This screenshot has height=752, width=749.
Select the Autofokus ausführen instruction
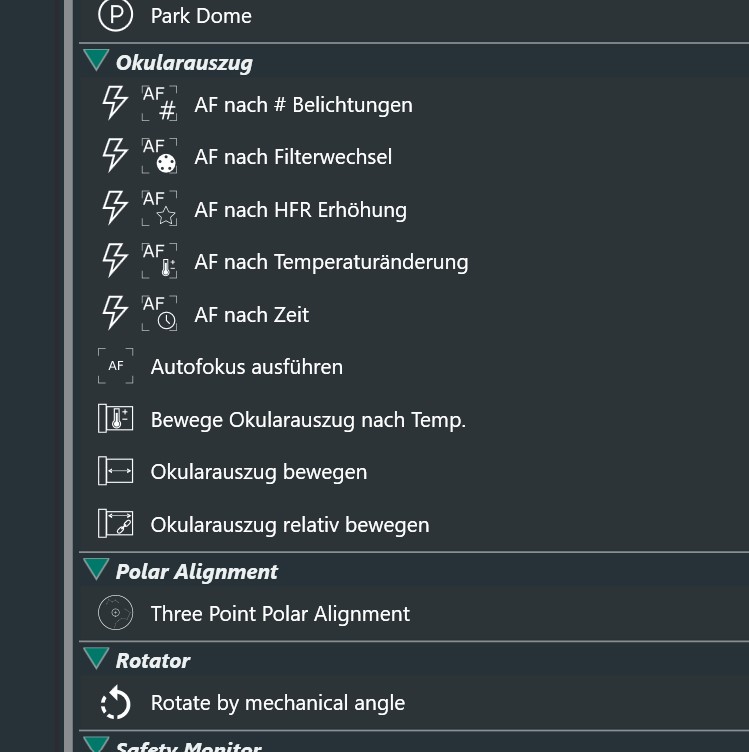click(414, 366)
